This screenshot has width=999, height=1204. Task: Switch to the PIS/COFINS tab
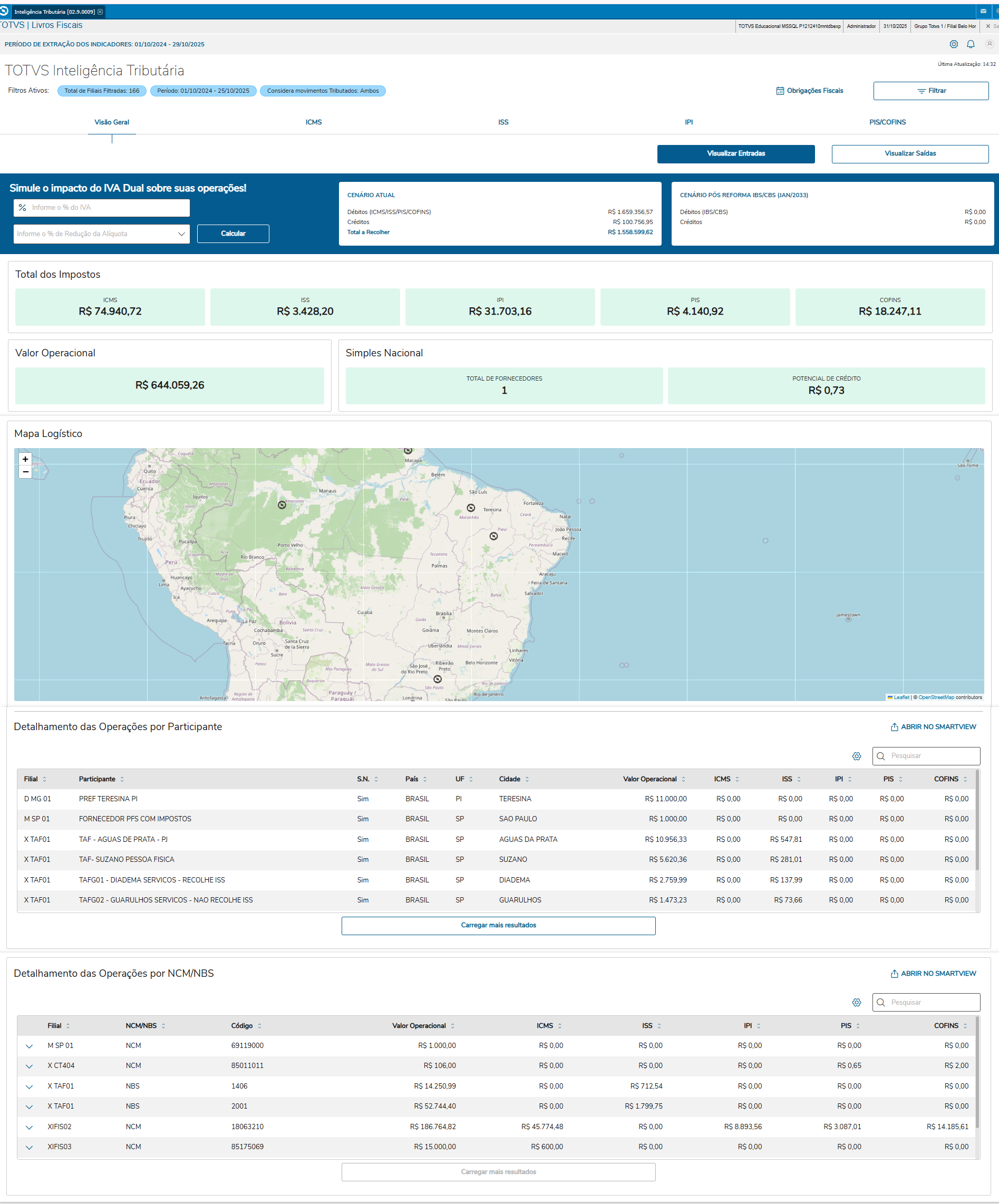888,122
